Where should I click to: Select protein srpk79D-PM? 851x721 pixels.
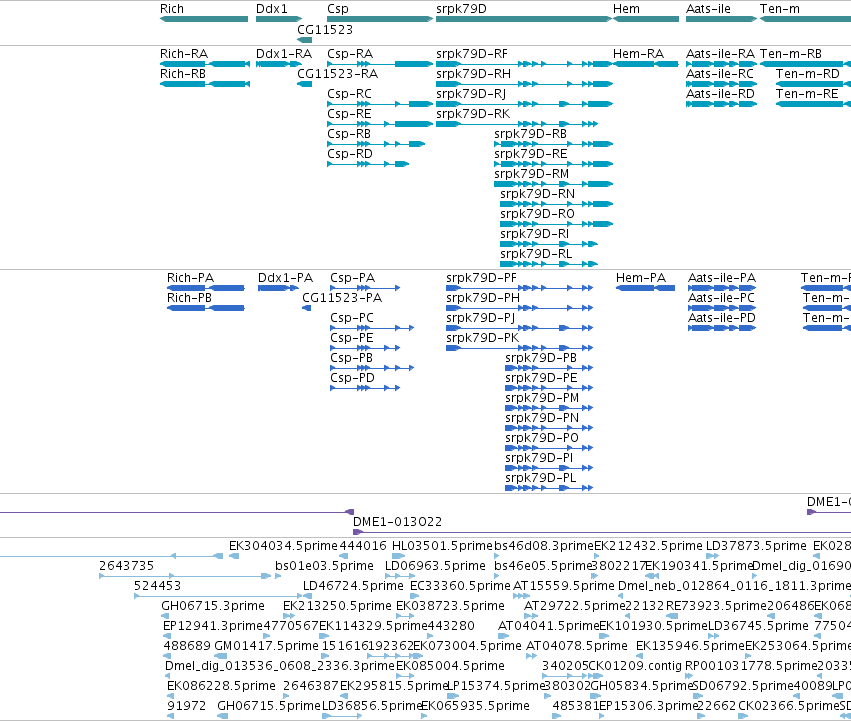coord(542,399)
